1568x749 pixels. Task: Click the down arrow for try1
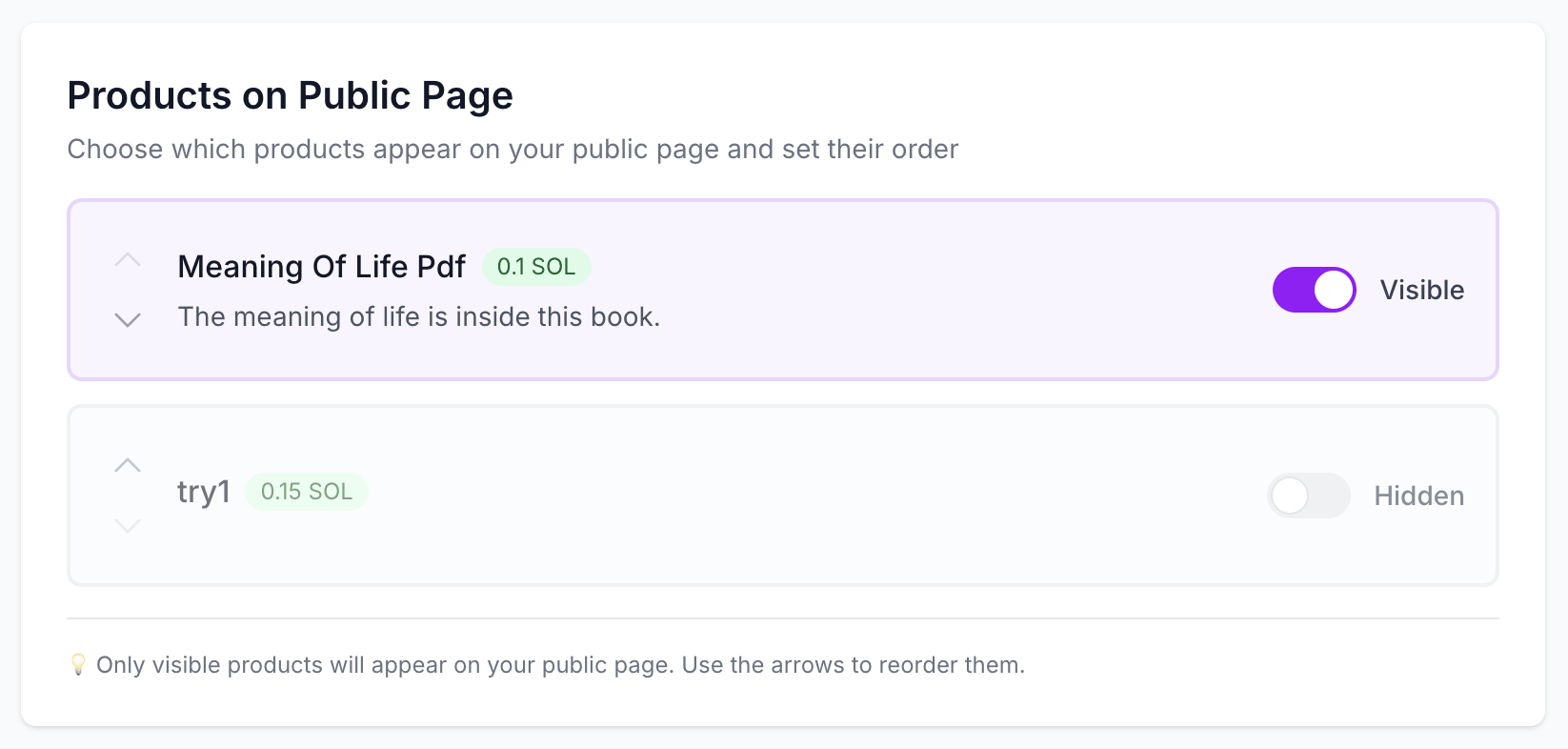point(128,525)
